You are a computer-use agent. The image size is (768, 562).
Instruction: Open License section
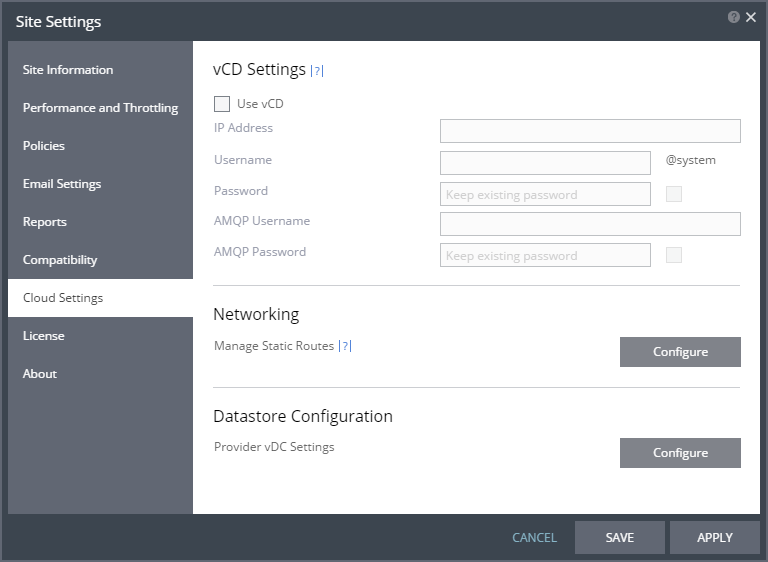[100, 336]
